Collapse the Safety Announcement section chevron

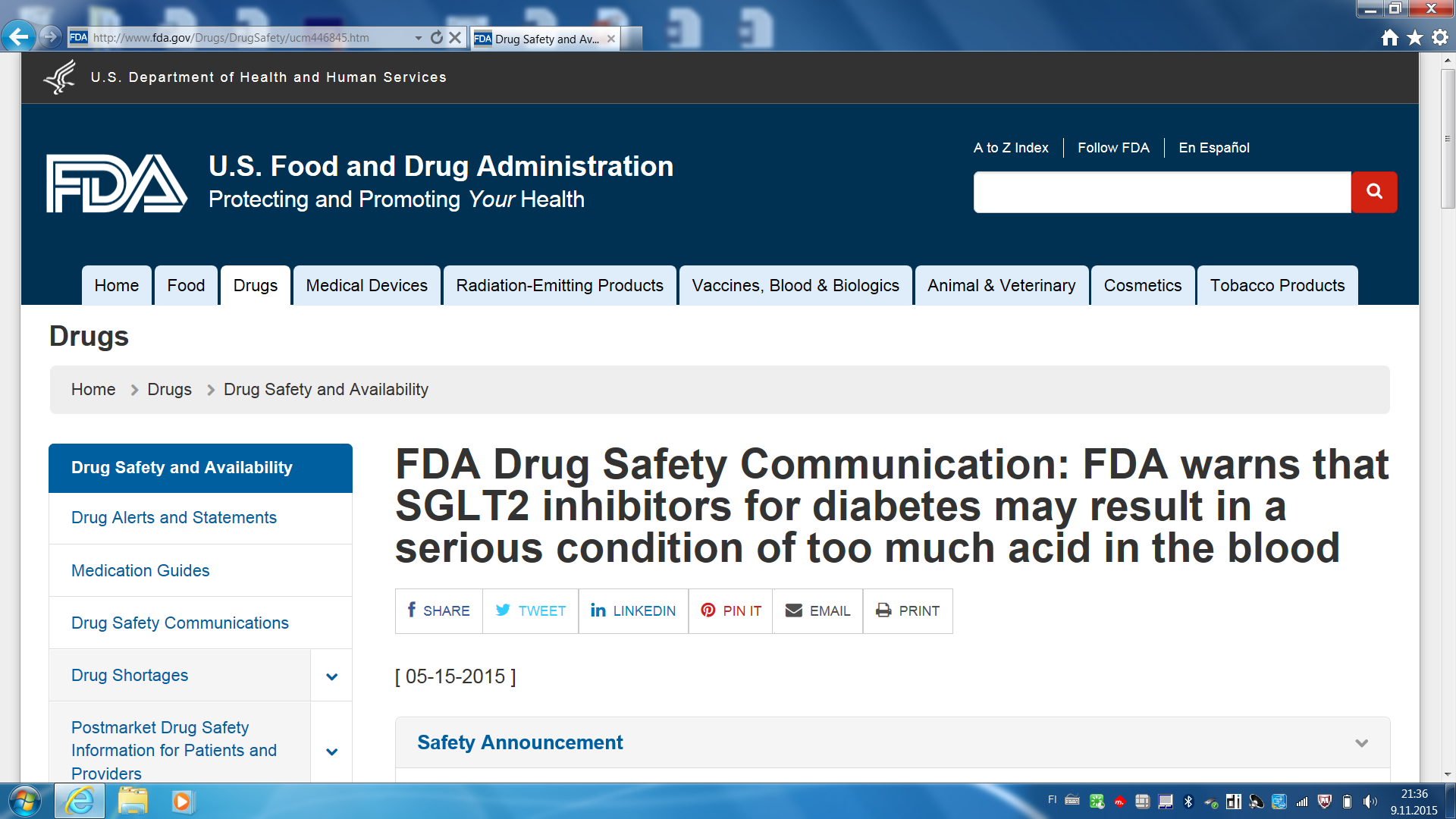(1362, 742)
